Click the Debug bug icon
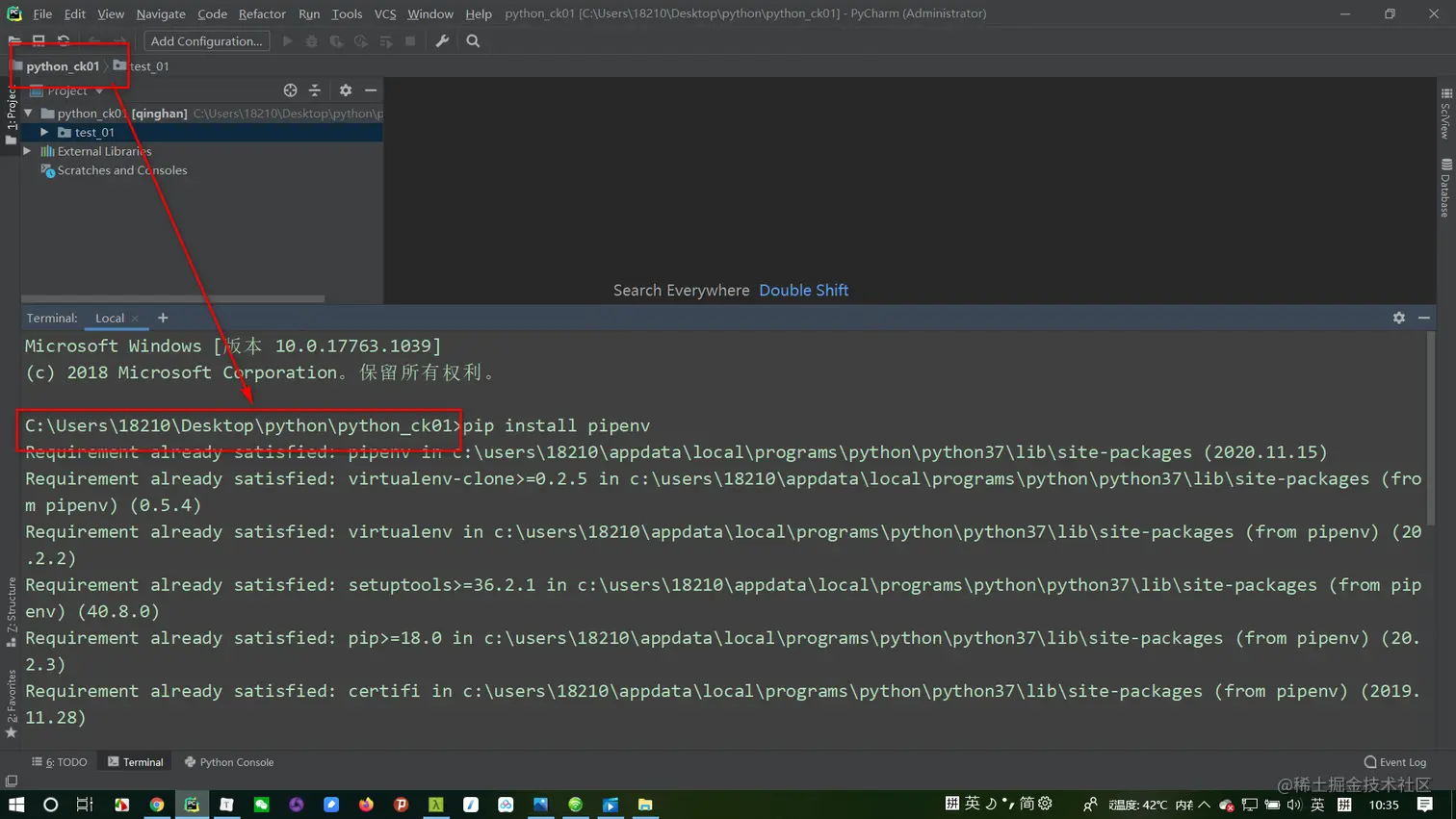The width and height of the screenshot is (1456, 819). (x=311, y=41)
